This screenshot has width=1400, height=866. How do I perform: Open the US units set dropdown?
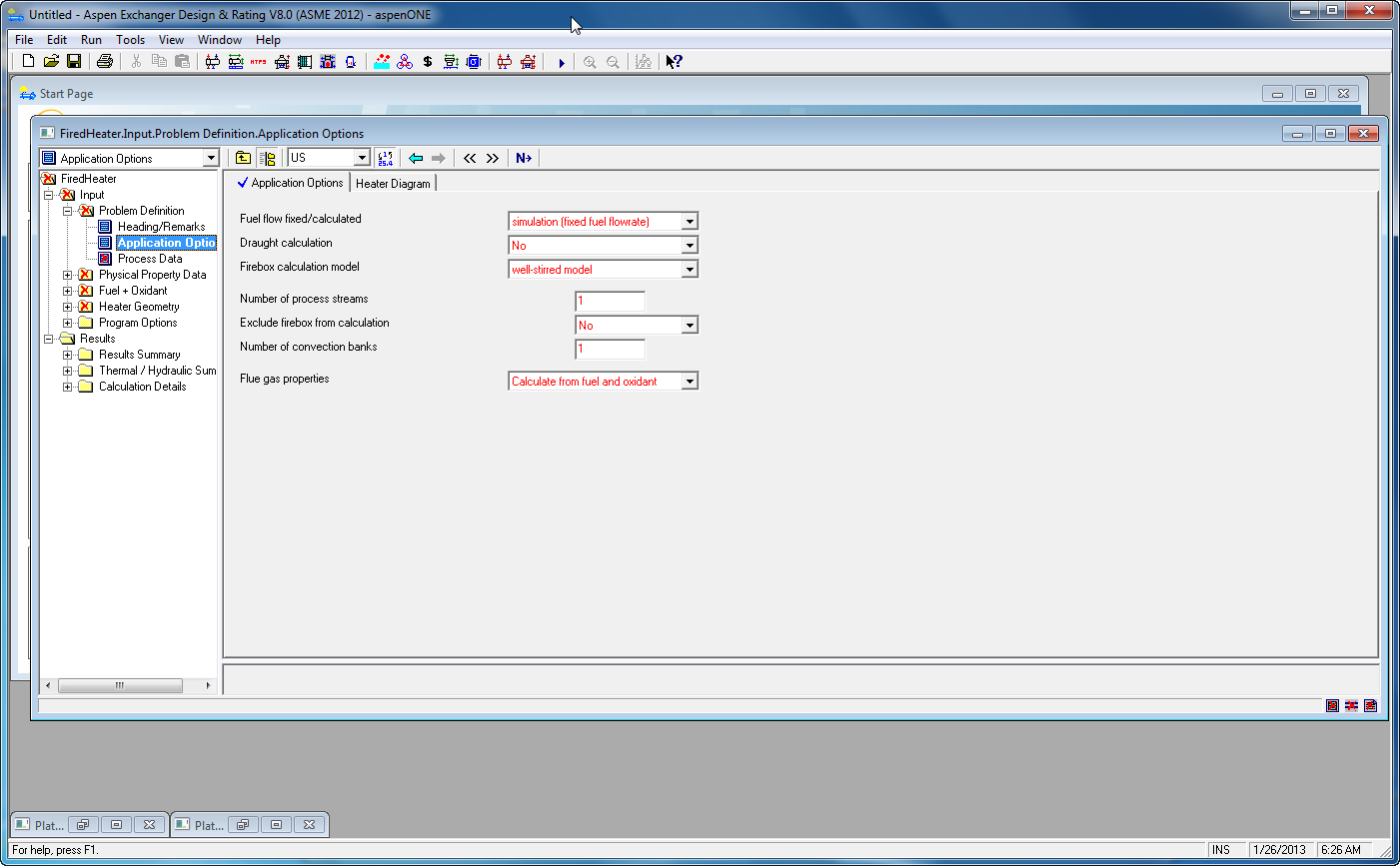[362, 158]
